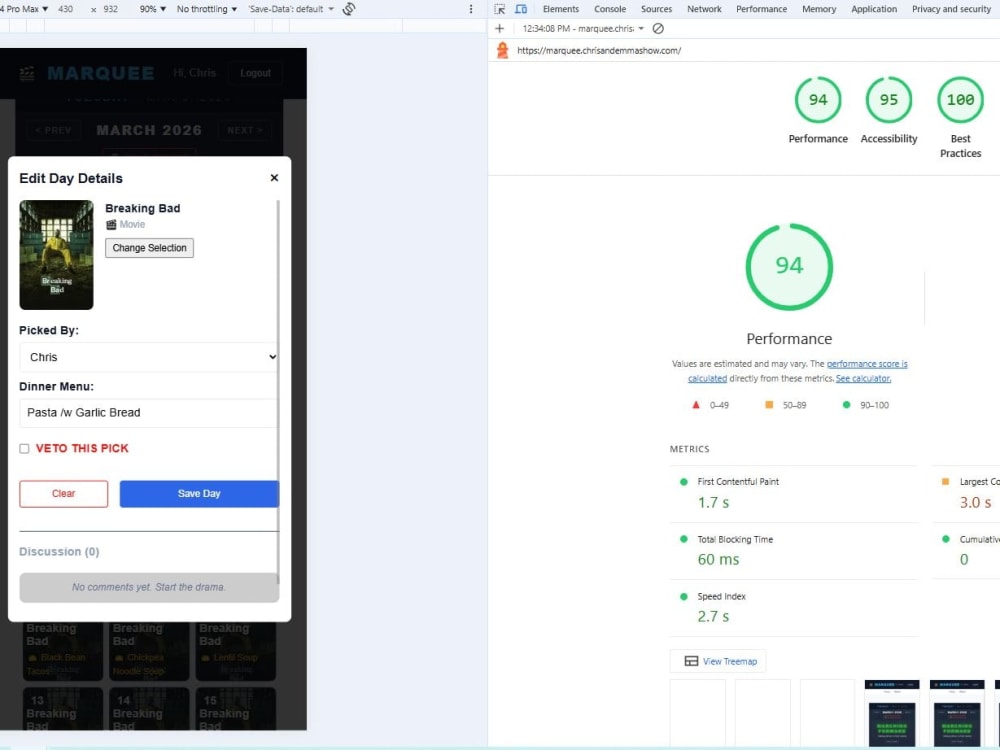Screen dimensions: 1000x750
Task: Click the MARCH 2026 calendar heading
Action: tap(149, 130)
